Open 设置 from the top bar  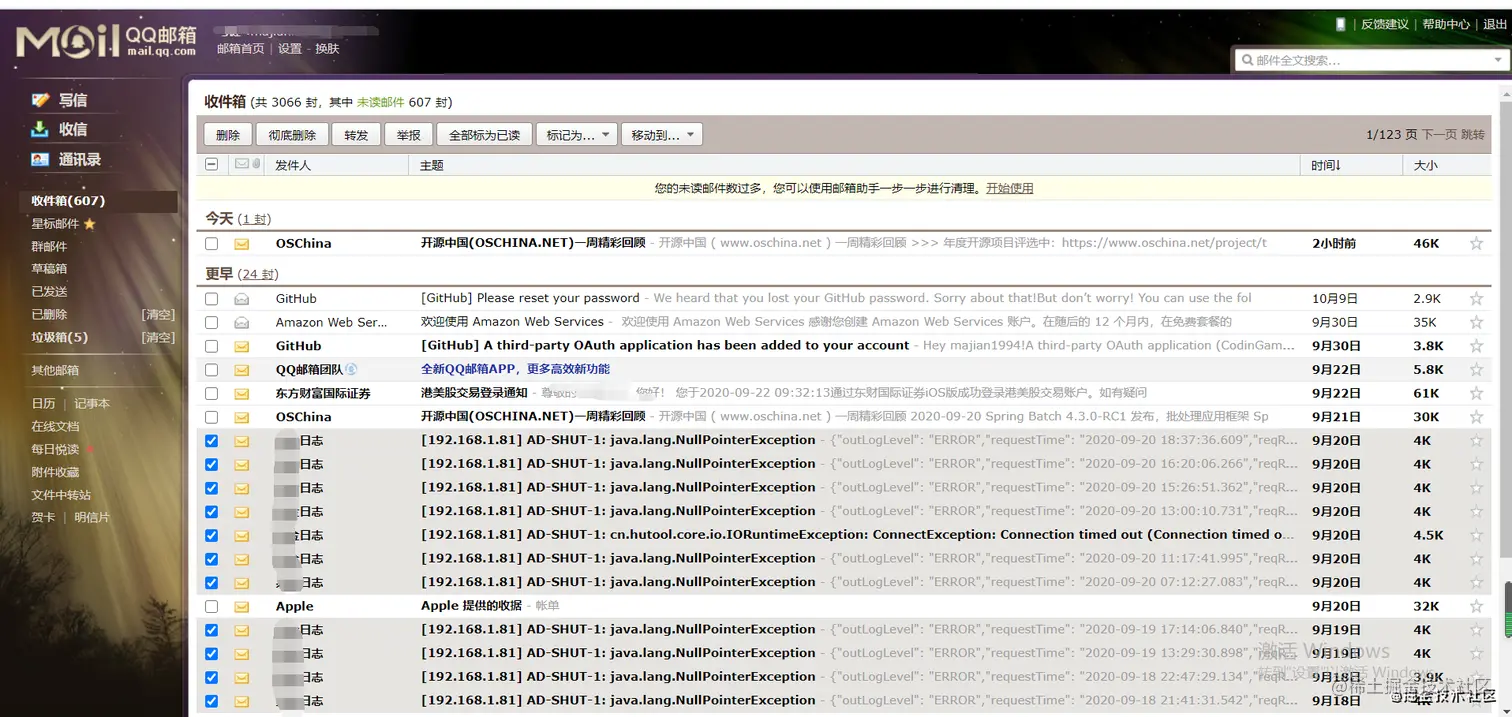click(x=290, y=48)
